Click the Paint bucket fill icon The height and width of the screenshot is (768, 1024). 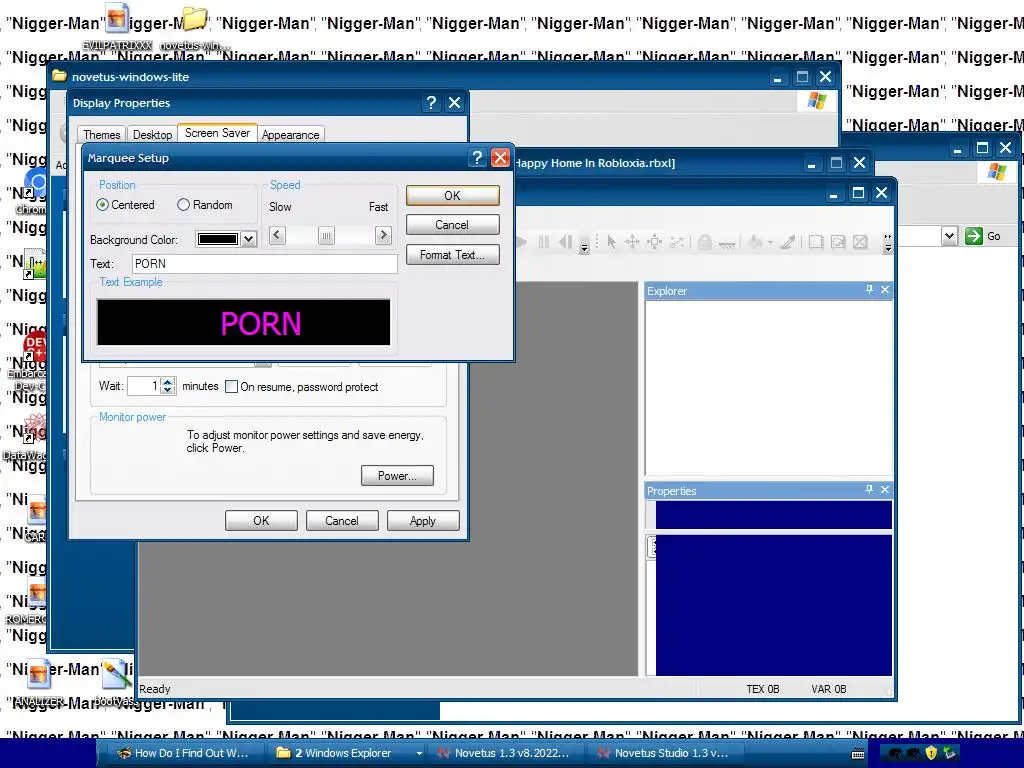pos(755,242)
